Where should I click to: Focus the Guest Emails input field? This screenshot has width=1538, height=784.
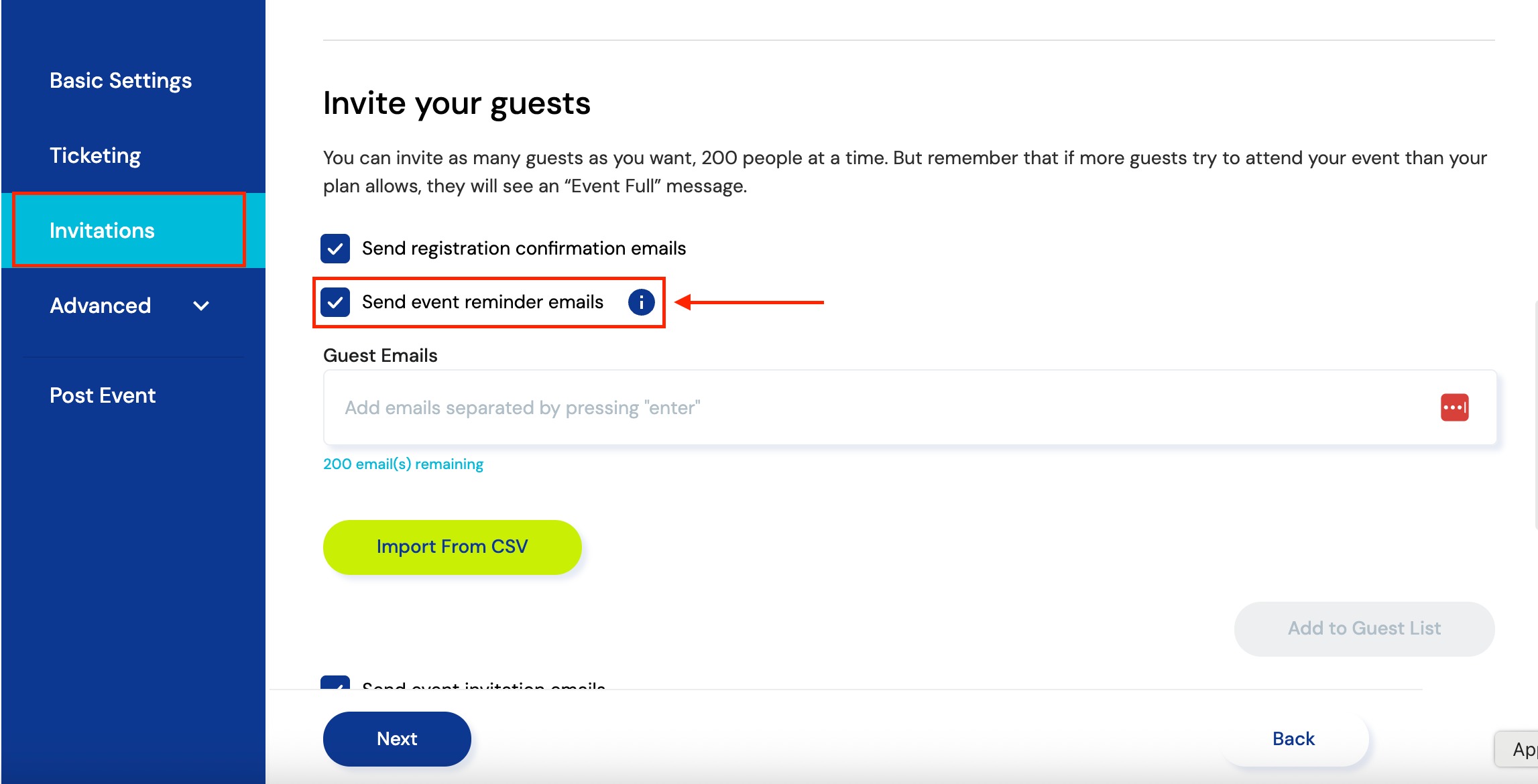[910, 407]
